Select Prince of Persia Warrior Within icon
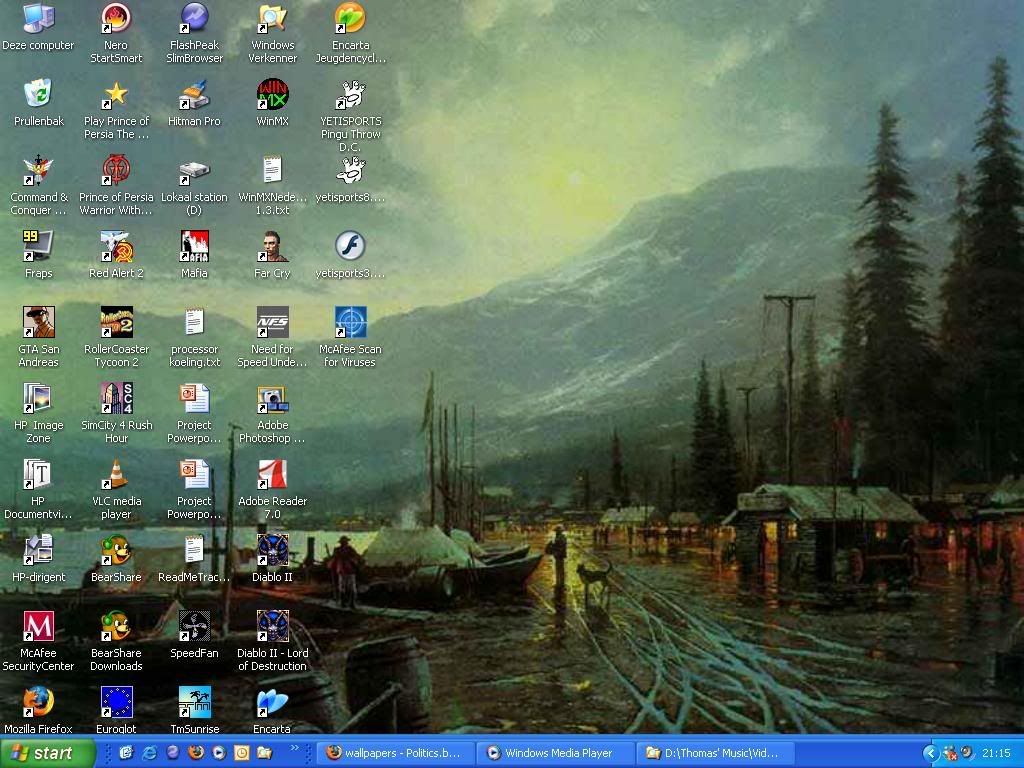 tap(116, 170)
